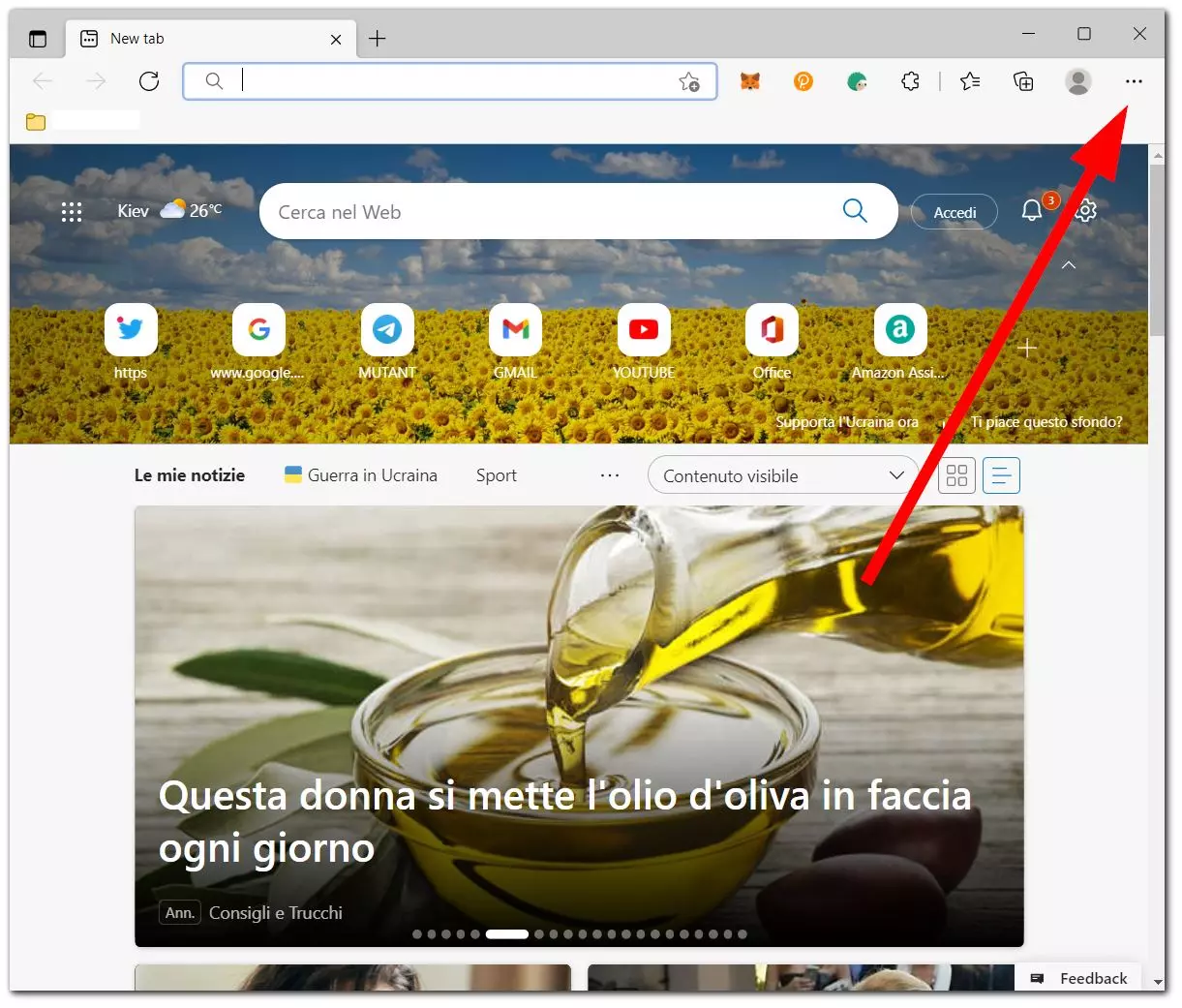Image resolution: width=1182 pixels, height=1008 pixels.
Task: Reload the current page
Action: click(x=149, y=81)
